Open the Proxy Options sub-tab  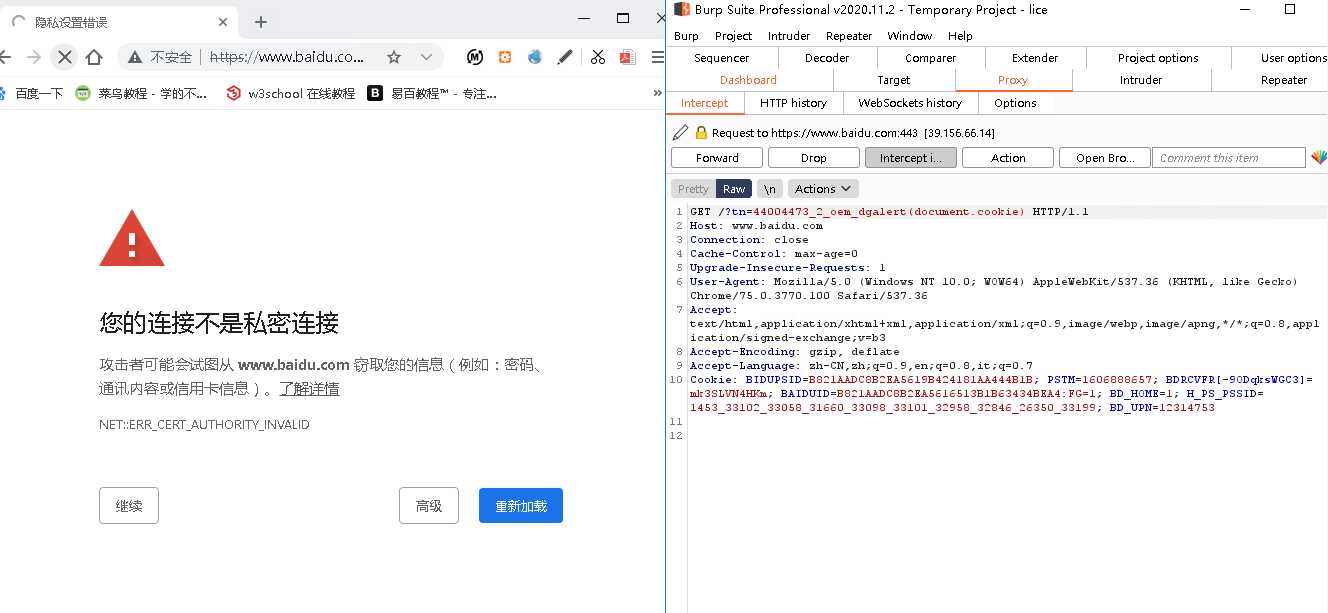point(1015,103)
